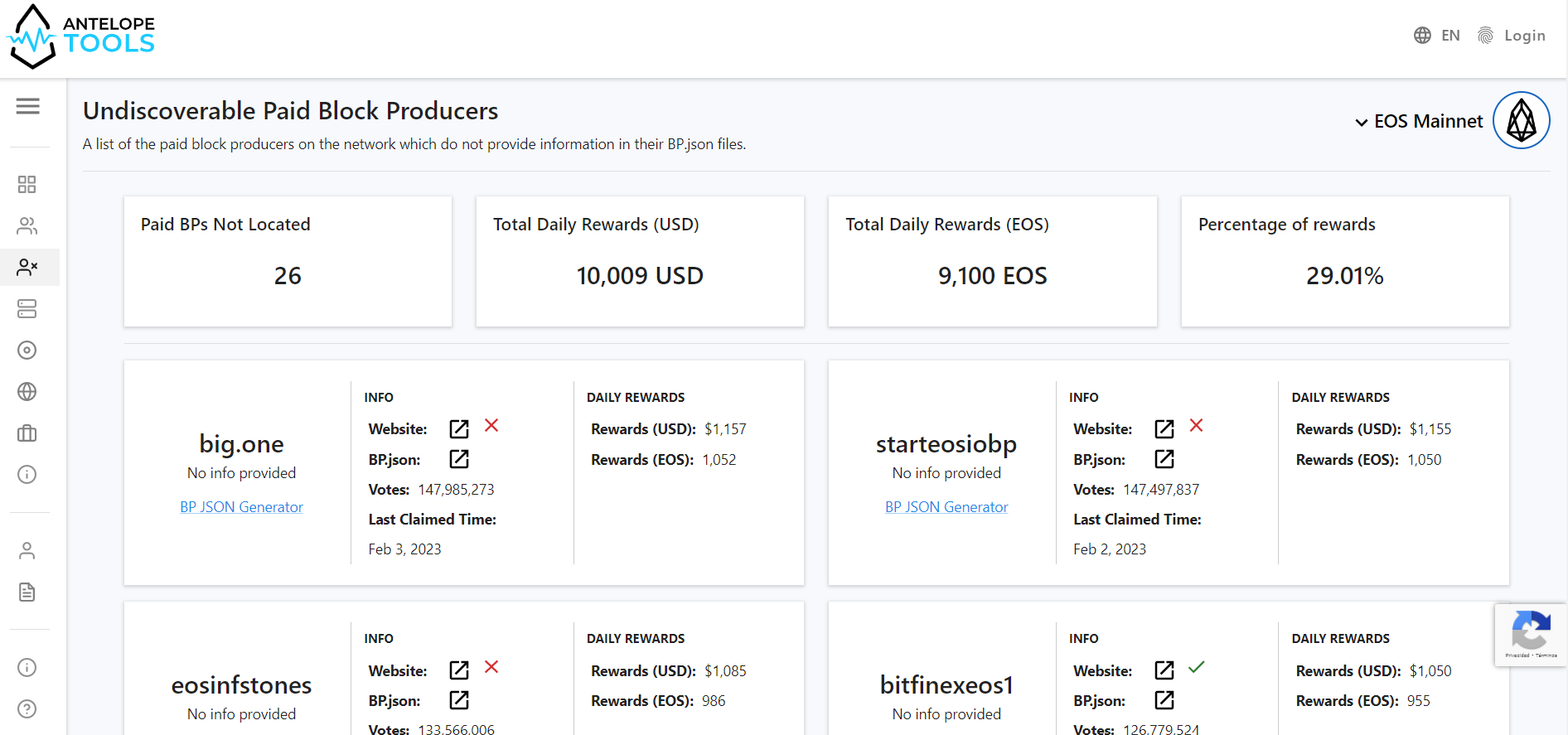Click the EOS network logo icon

[1522, 120]
